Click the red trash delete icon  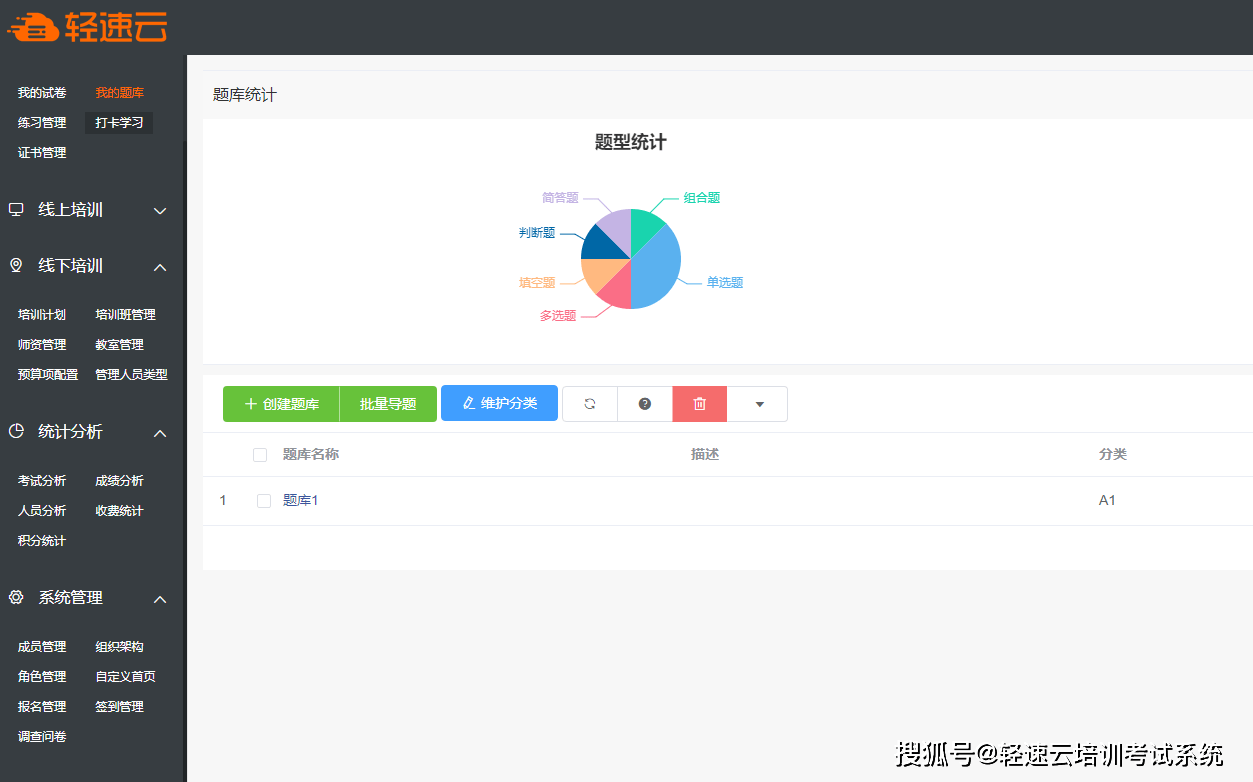tap(699, 403)
